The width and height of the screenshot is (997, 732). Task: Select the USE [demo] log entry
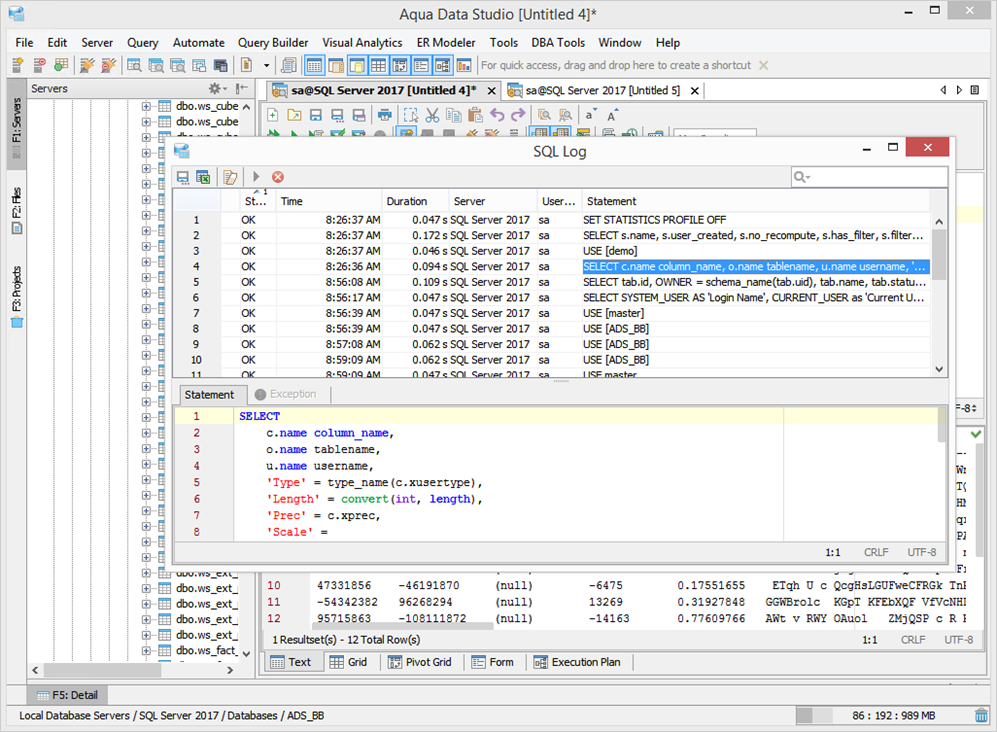coord(609,251)
